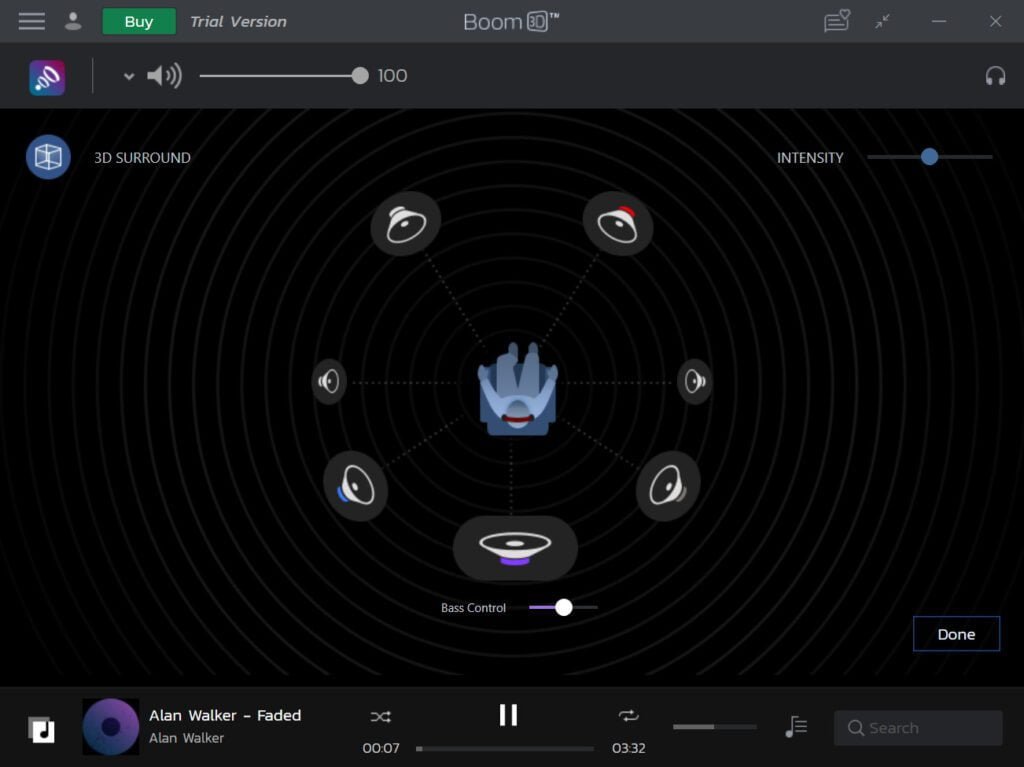
Task: Open the Boom effects app icon
Action: (x=47, y=77)
